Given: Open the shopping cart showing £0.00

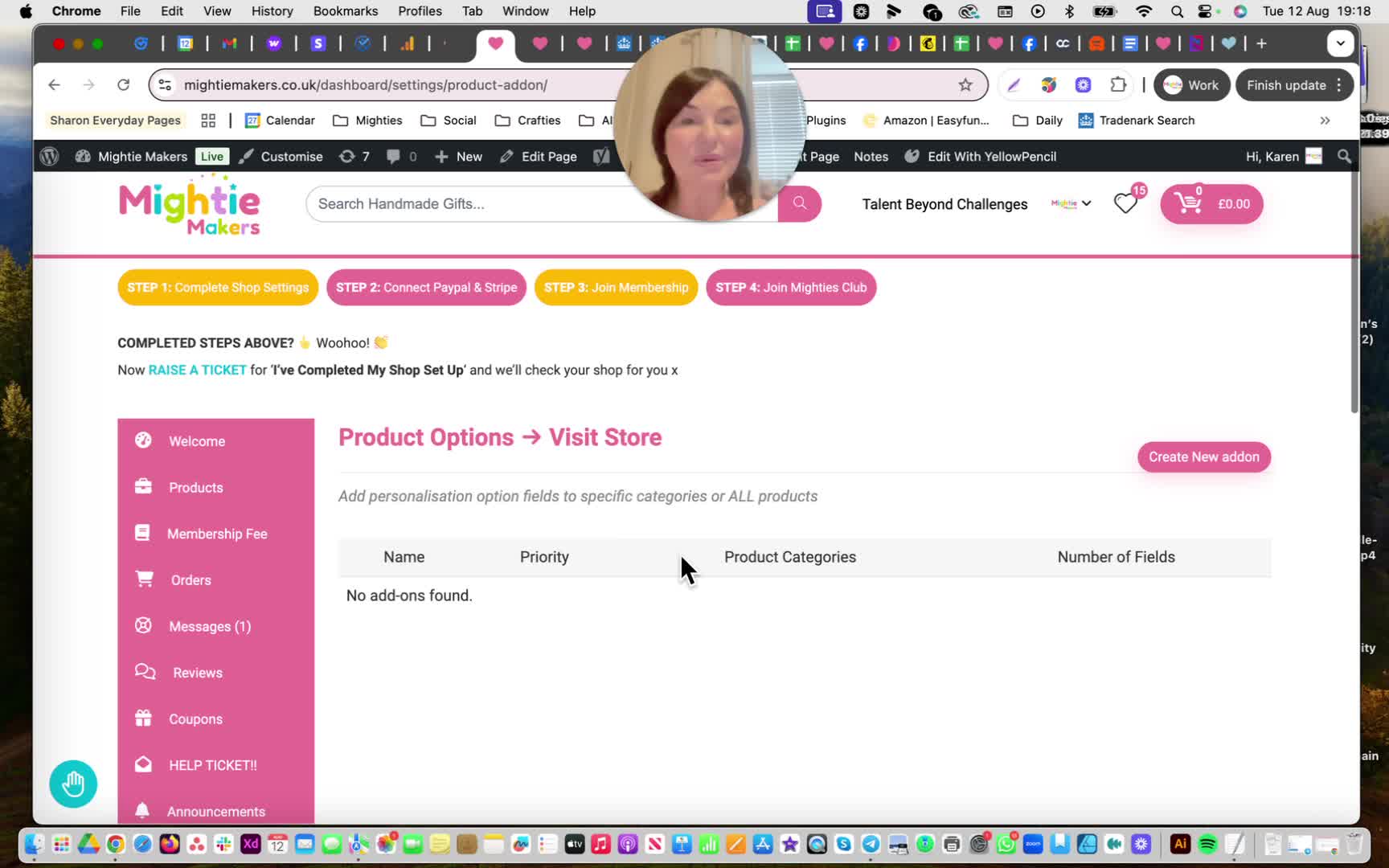Looking at the screenshot, I should [1211, 203].
